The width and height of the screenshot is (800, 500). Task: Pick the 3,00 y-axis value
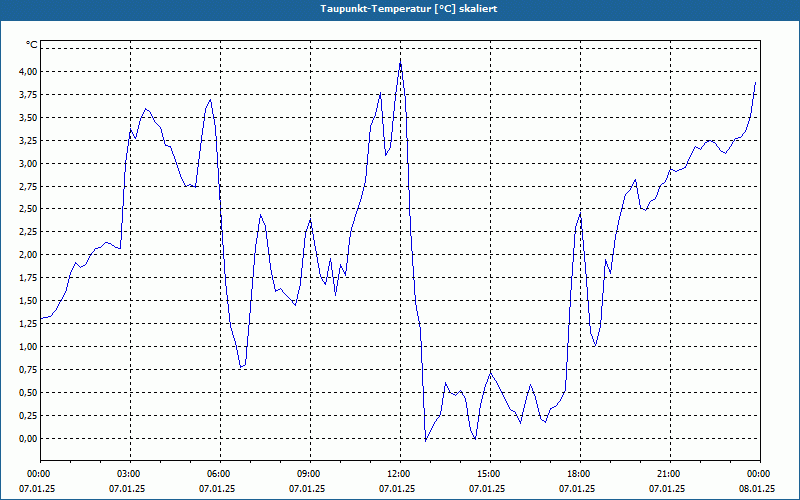click(28, 163)
